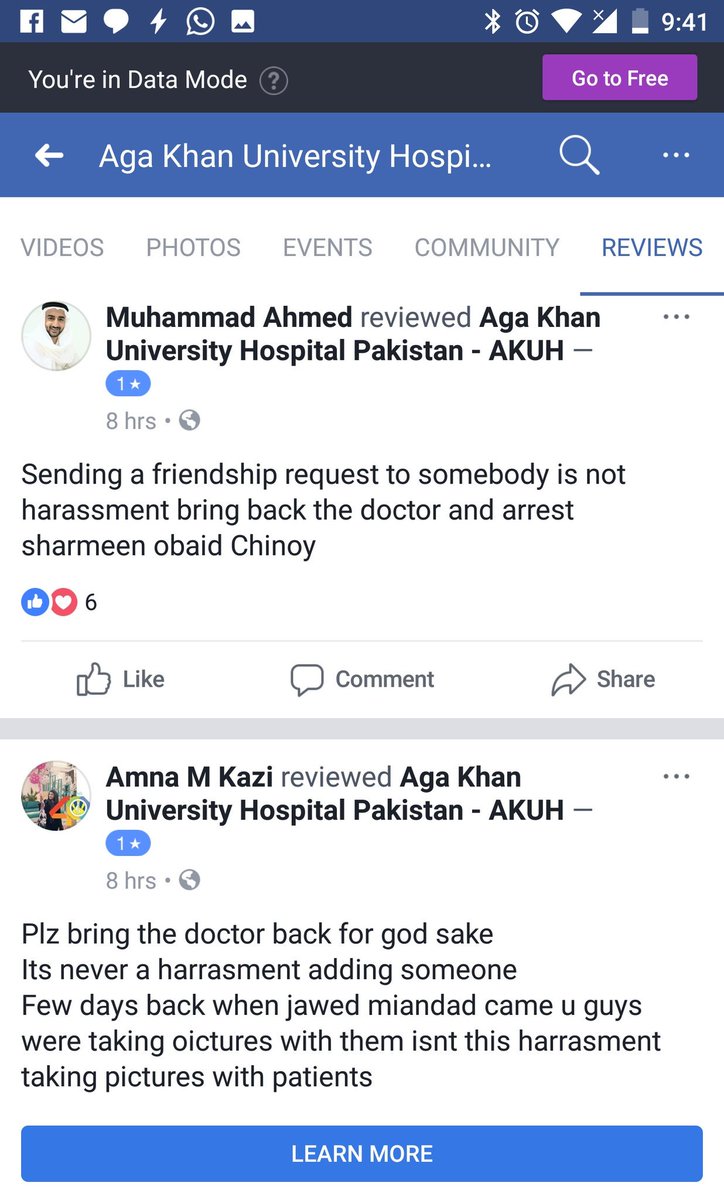Tap the Comment speech bubble icon

coord(307,679)
